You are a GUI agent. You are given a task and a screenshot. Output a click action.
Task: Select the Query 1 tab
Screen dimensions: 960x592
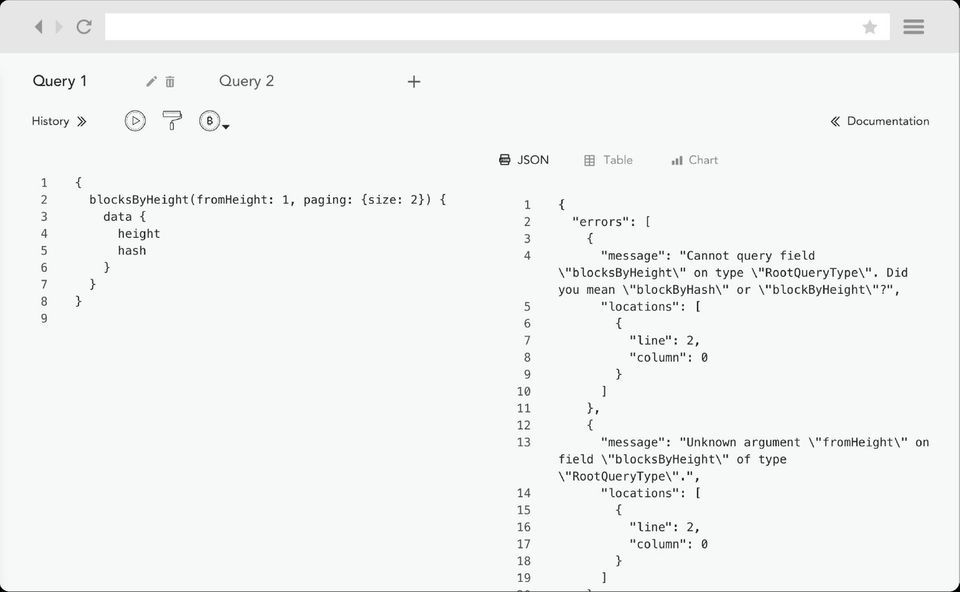60,81
